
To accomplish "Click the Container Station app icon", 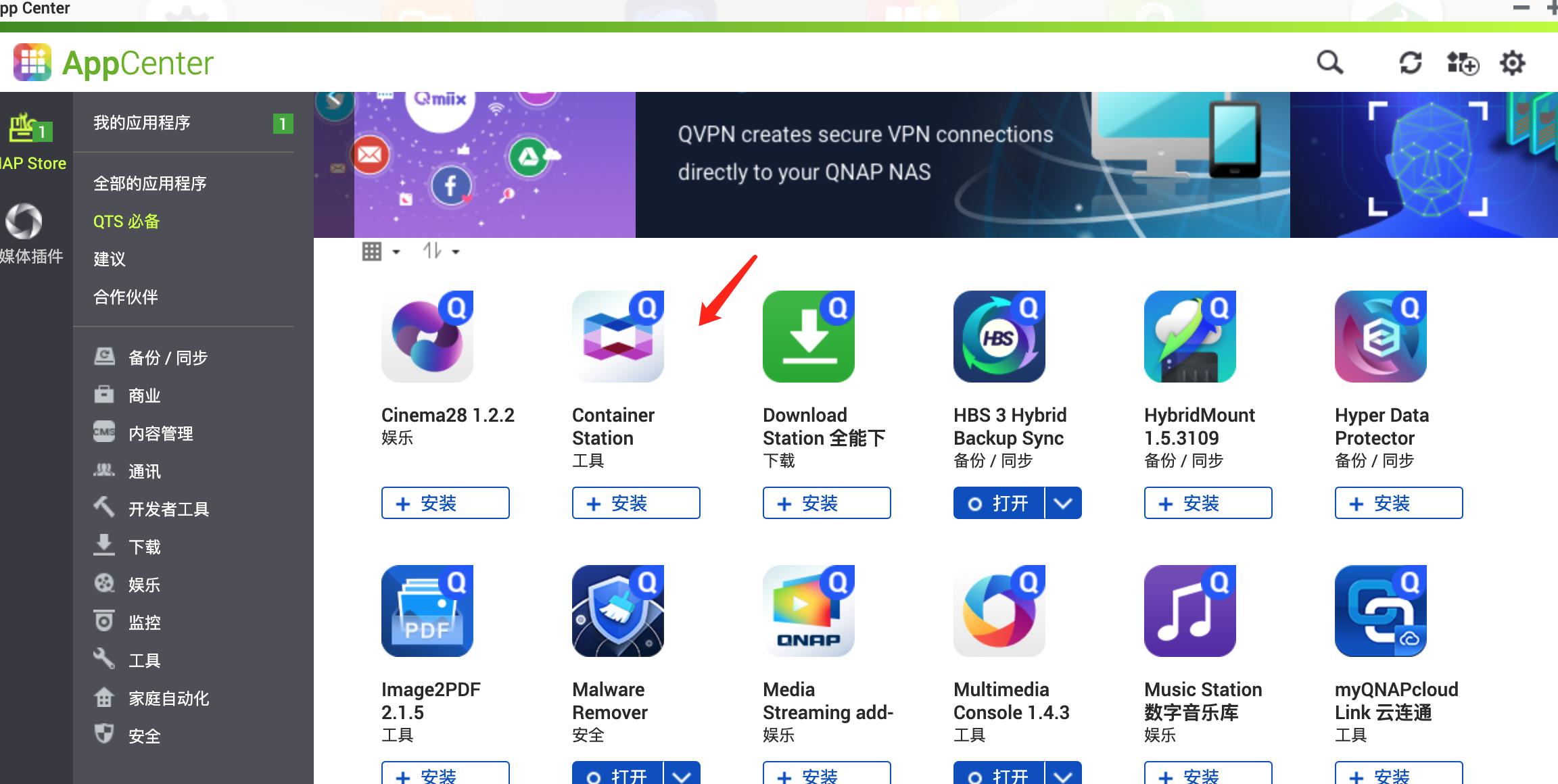I will 617,337.
